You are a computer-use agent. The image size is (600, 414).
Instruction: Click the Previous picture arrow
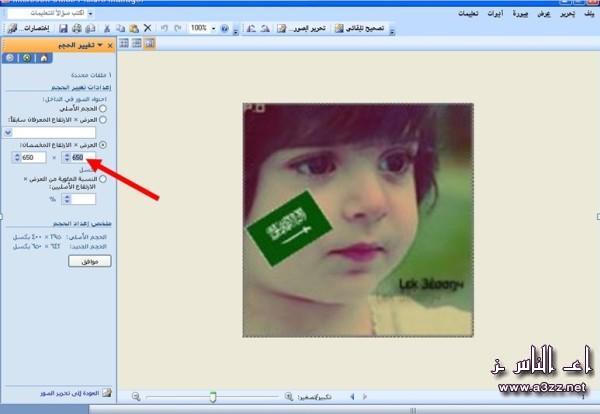(352, 397)
